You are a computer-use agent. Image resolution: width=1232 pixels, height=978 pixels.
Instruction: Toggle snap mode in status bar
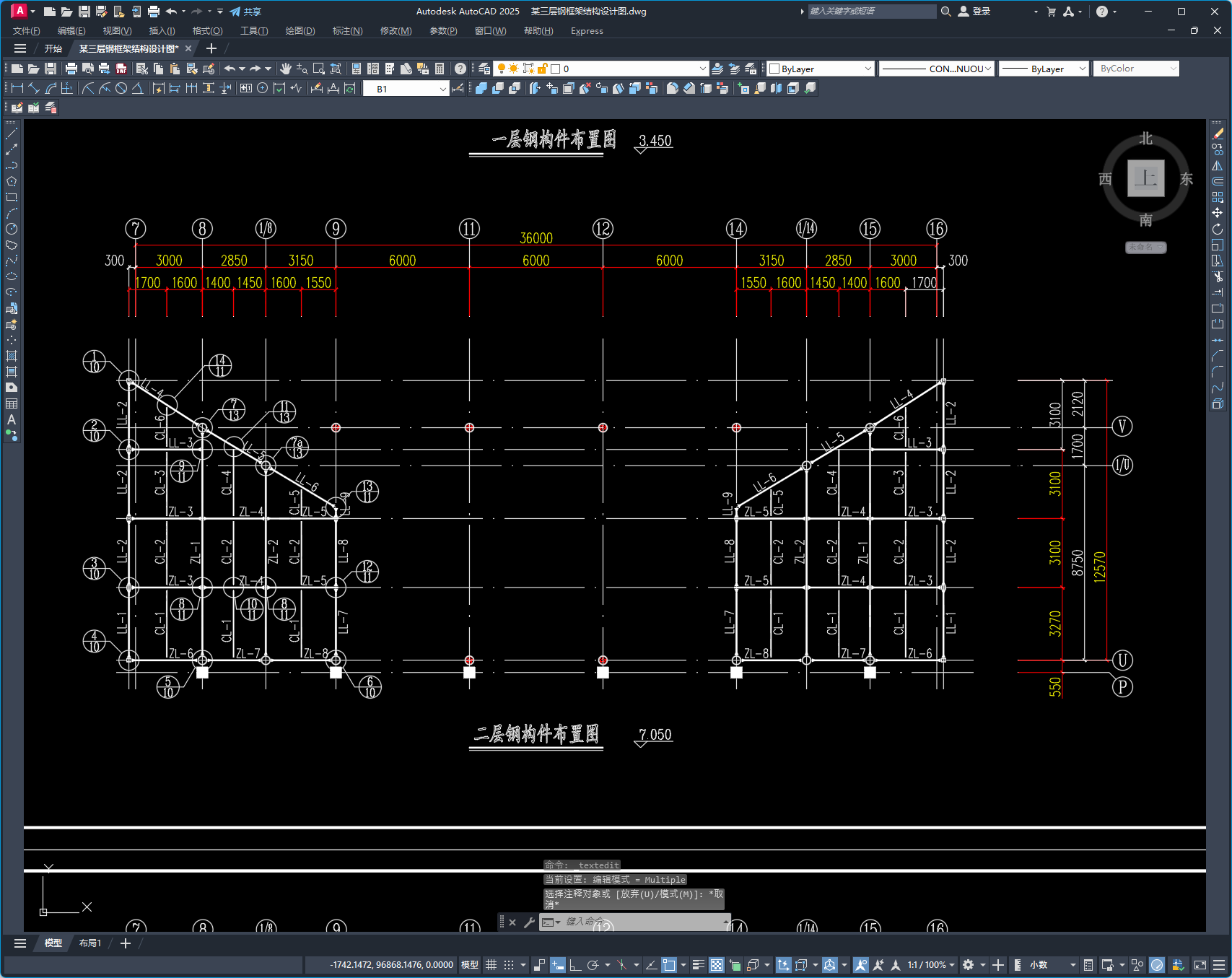(509, 965)
